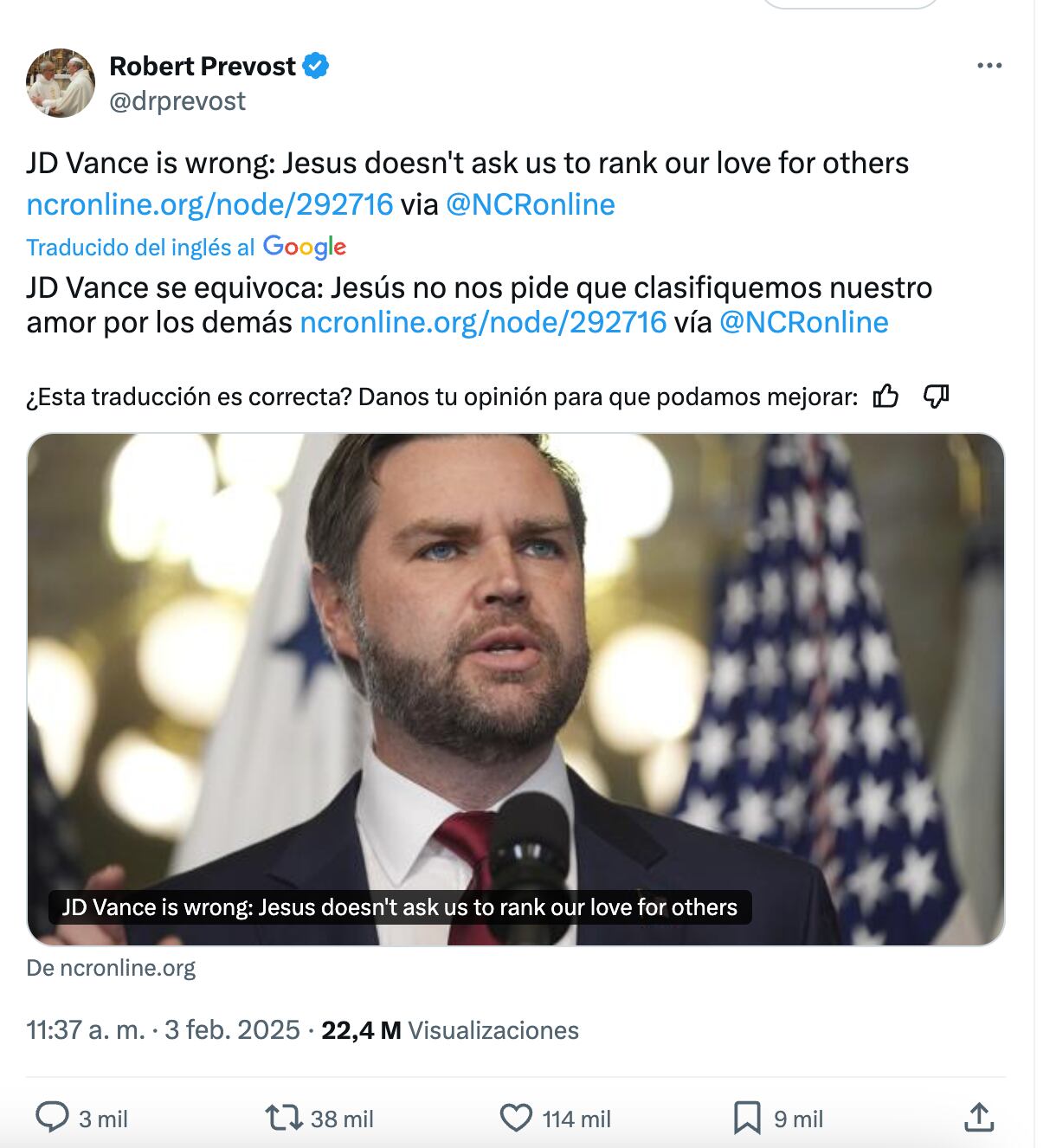Open the Robert Prevost display name

(203, 66)
